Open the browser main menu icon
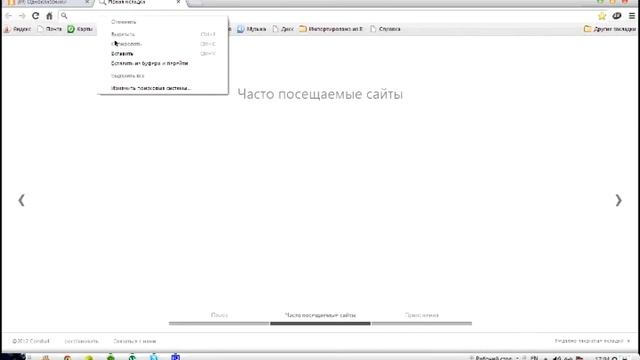The height and width of the screenshot is (360, 640). (632, 16)
